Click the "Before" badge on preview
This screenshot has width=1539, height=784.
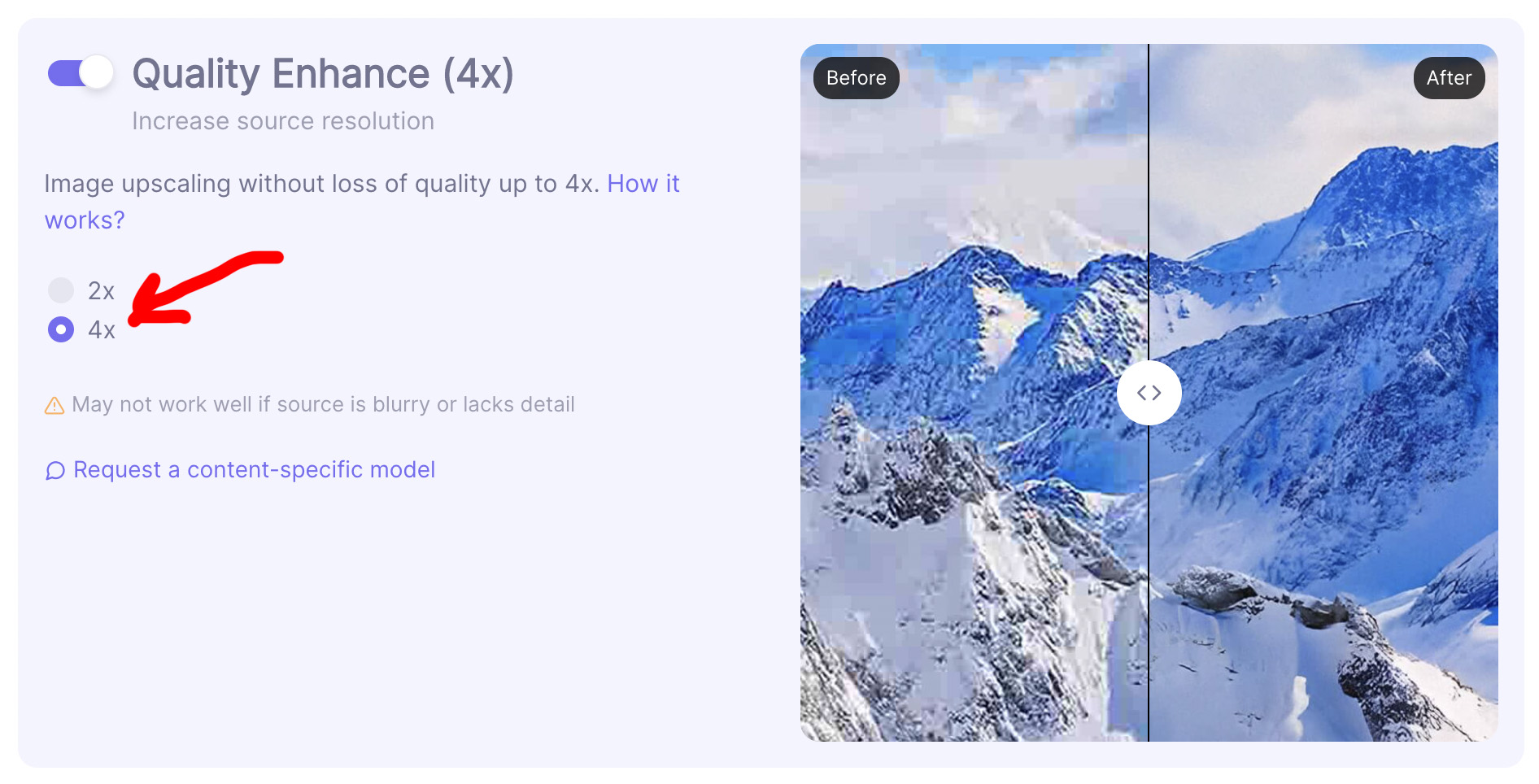(x=856, y=78)
